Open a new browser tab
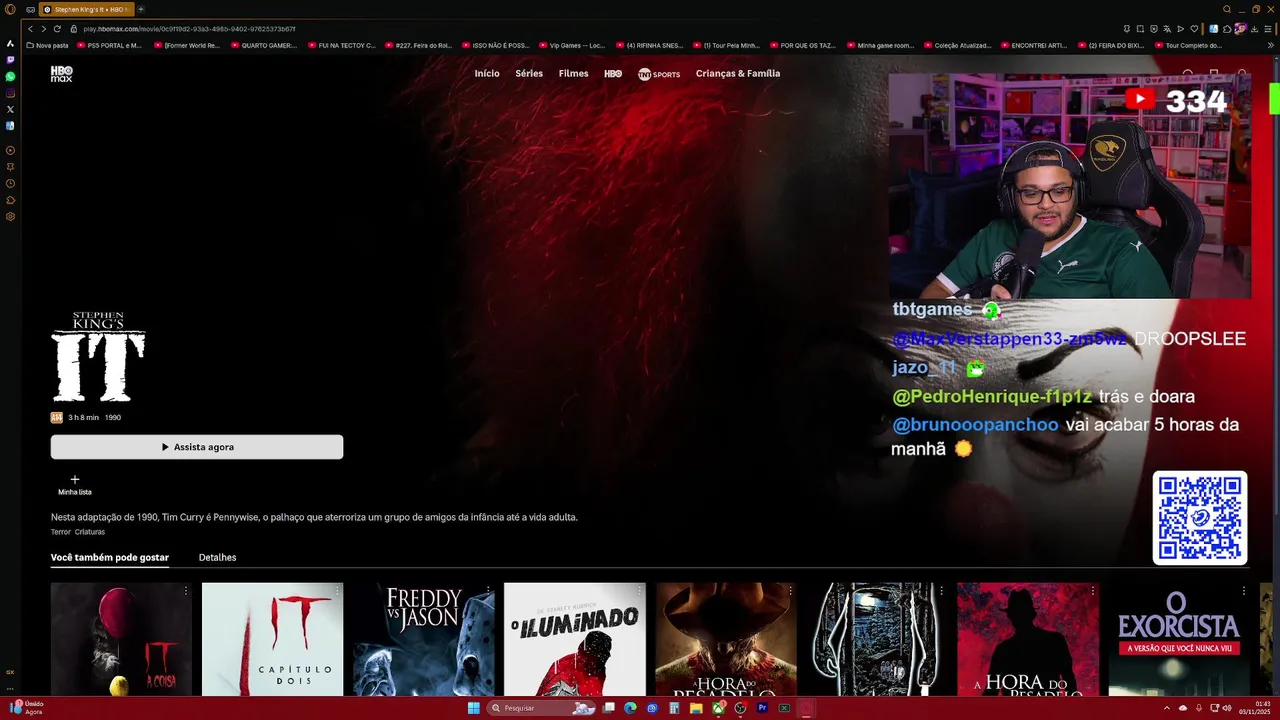The image size is (1280, 720). pos(141,9)
